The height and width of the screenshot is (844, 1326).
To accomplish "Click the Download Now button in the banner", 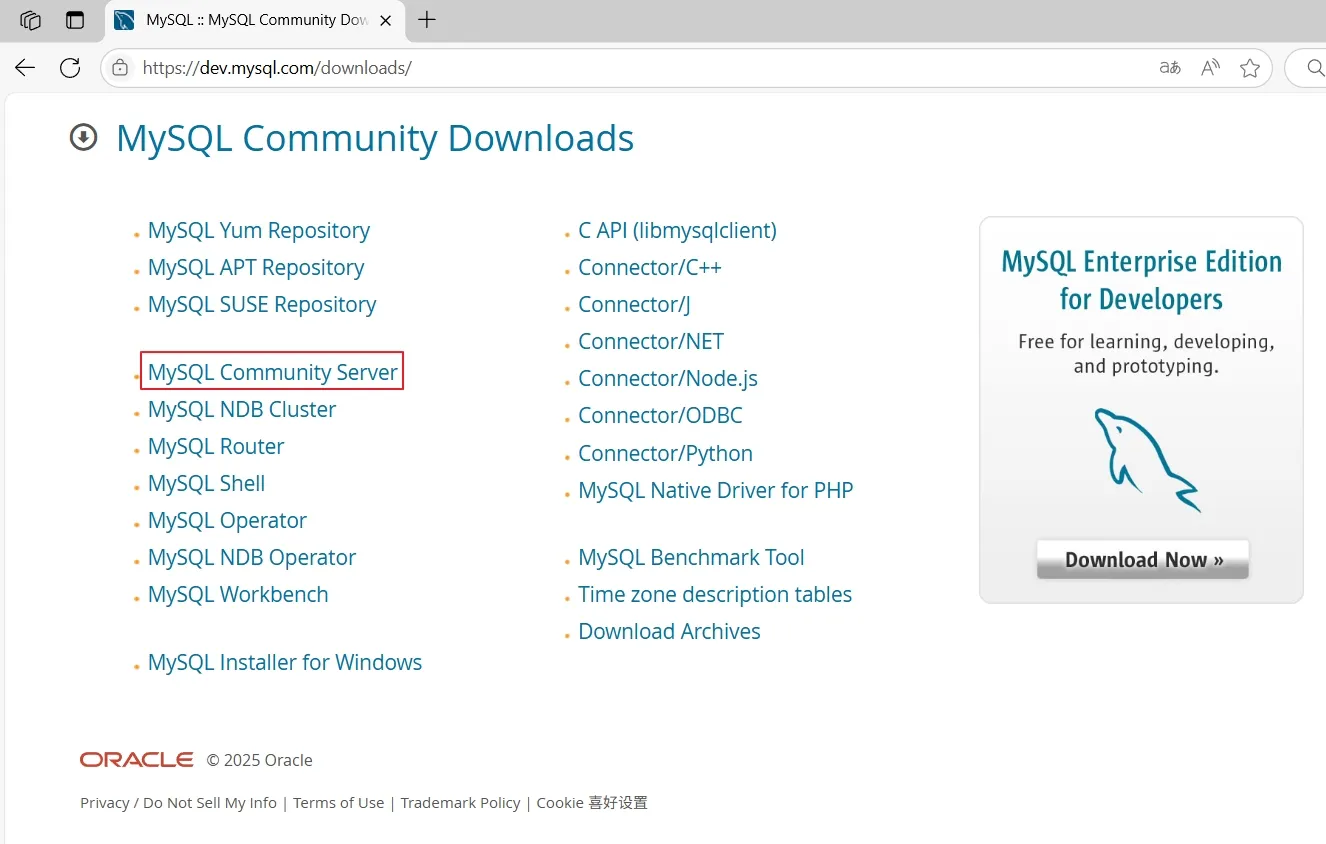I will point(1143,560).
